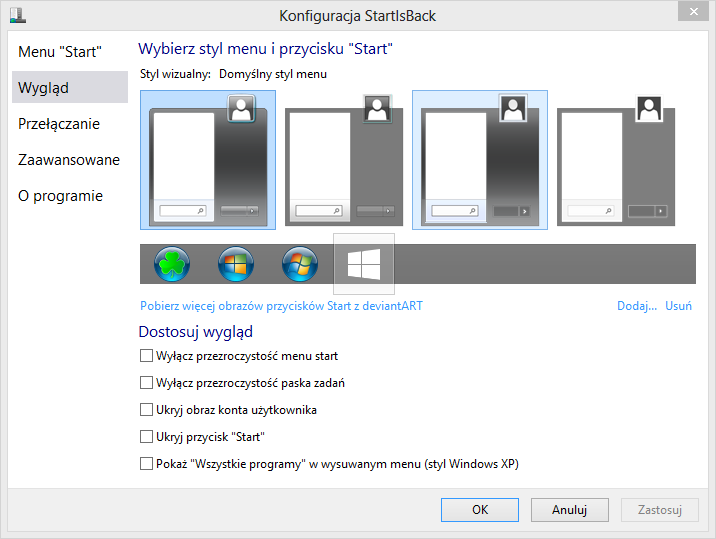The height and width of the screenshot is (539, 716).
Task: Switch to the Wygląd page
Action: [70, 87]
